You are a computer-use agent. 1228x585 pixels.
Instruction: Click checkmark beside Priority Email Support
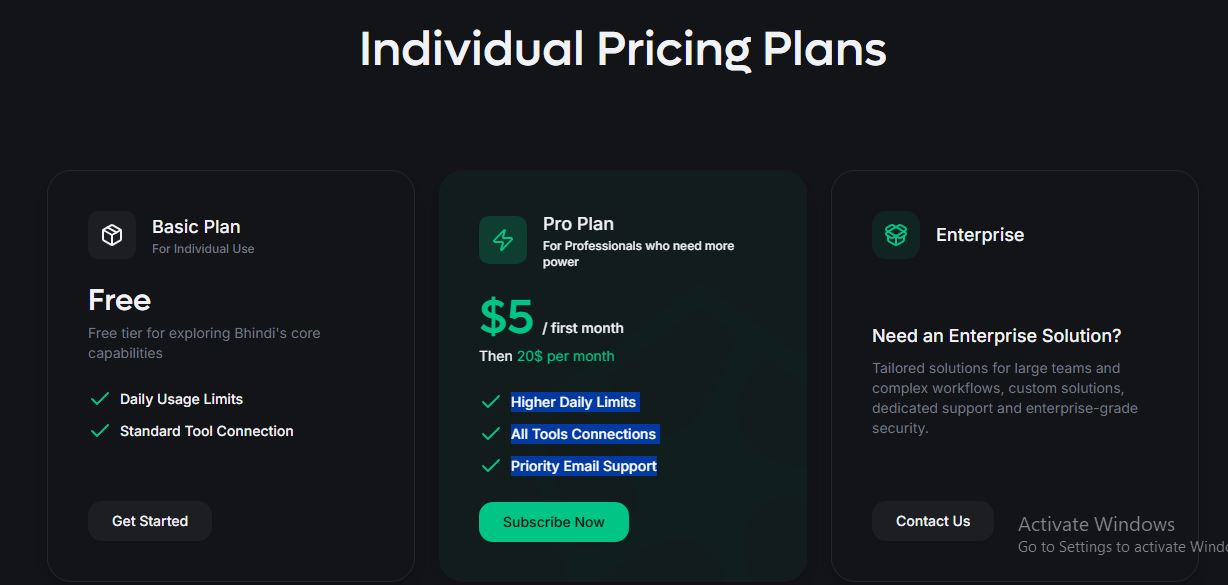tap(491, 466)
